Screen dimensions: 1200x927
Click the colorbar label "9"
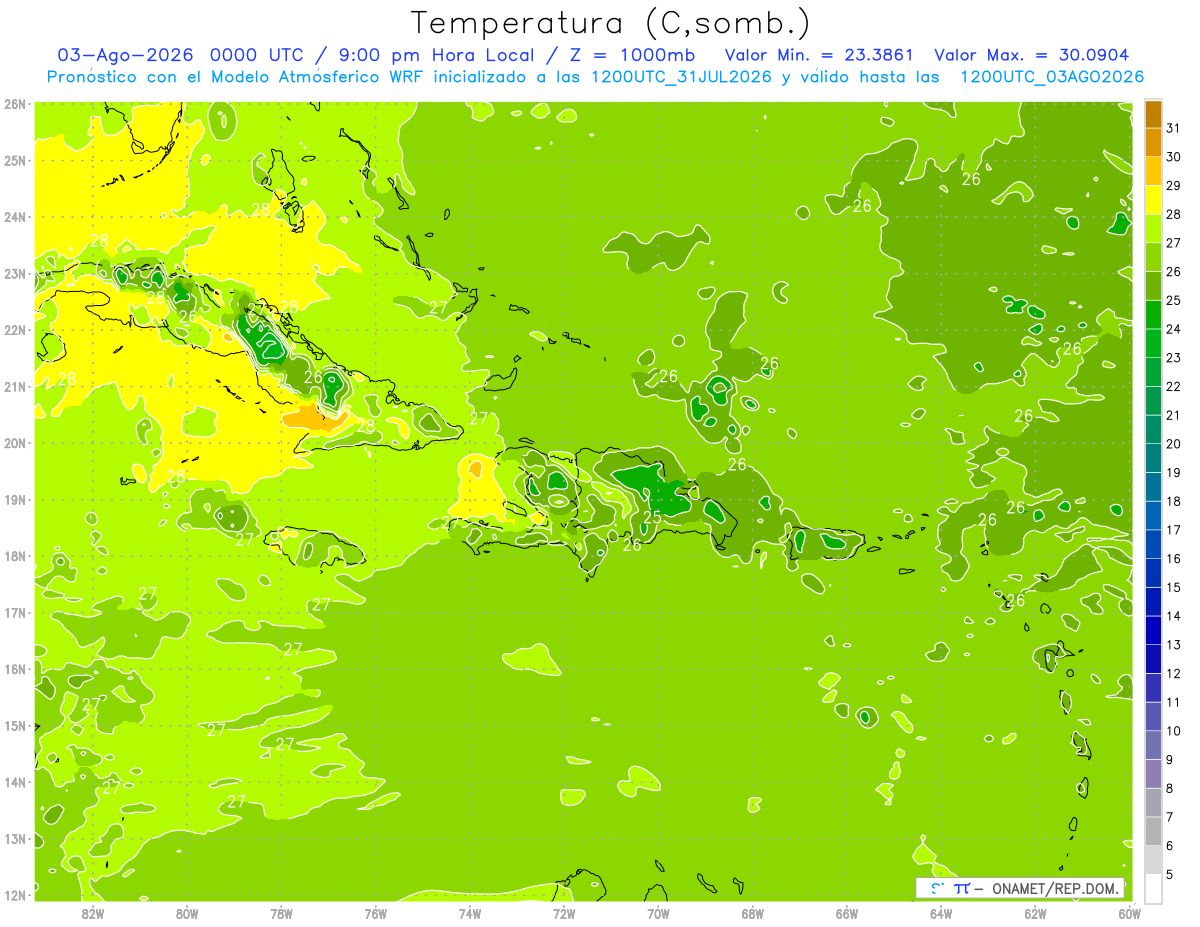(x=1170, y=760)
